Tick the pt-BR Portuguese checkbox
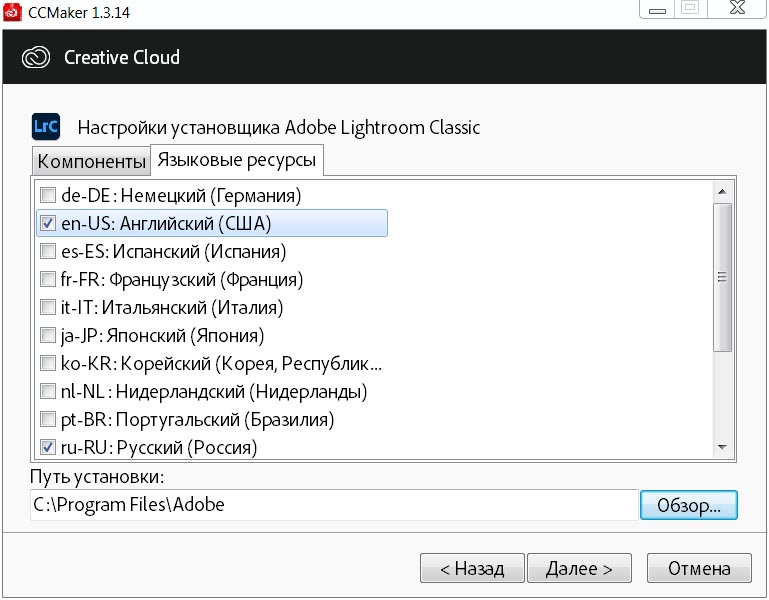This screenshot has height=600, width=769. [48, 419]
